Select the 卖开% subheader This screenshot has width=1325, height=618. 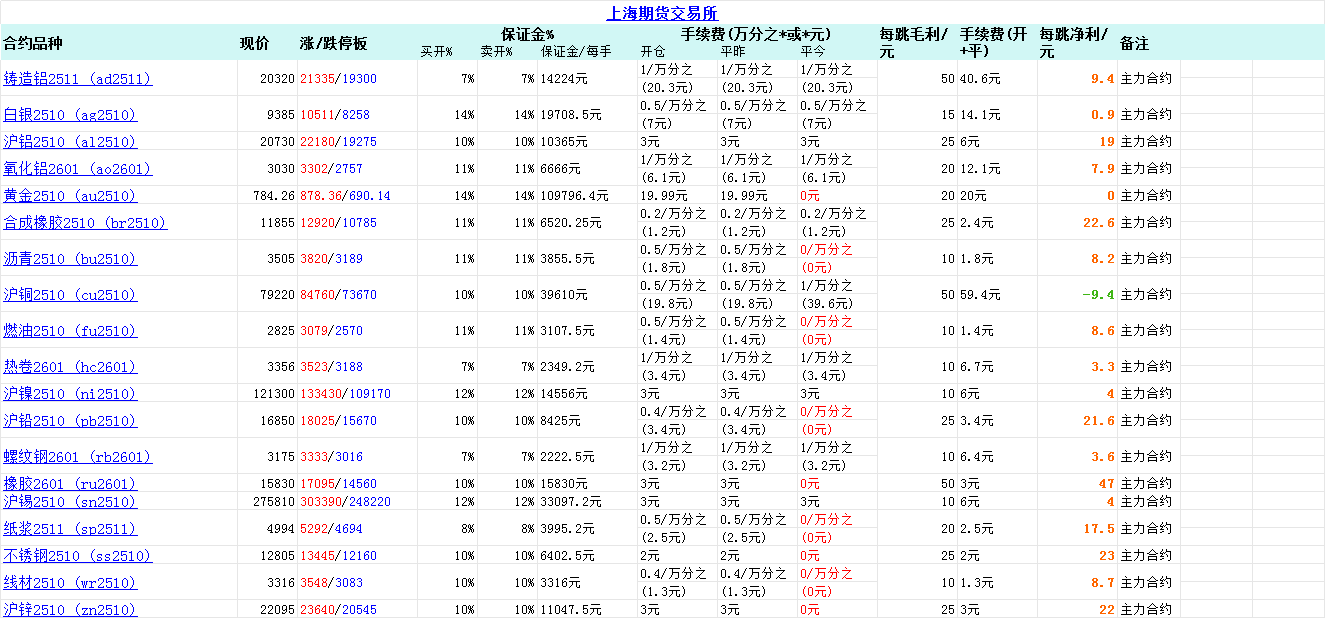497,51
